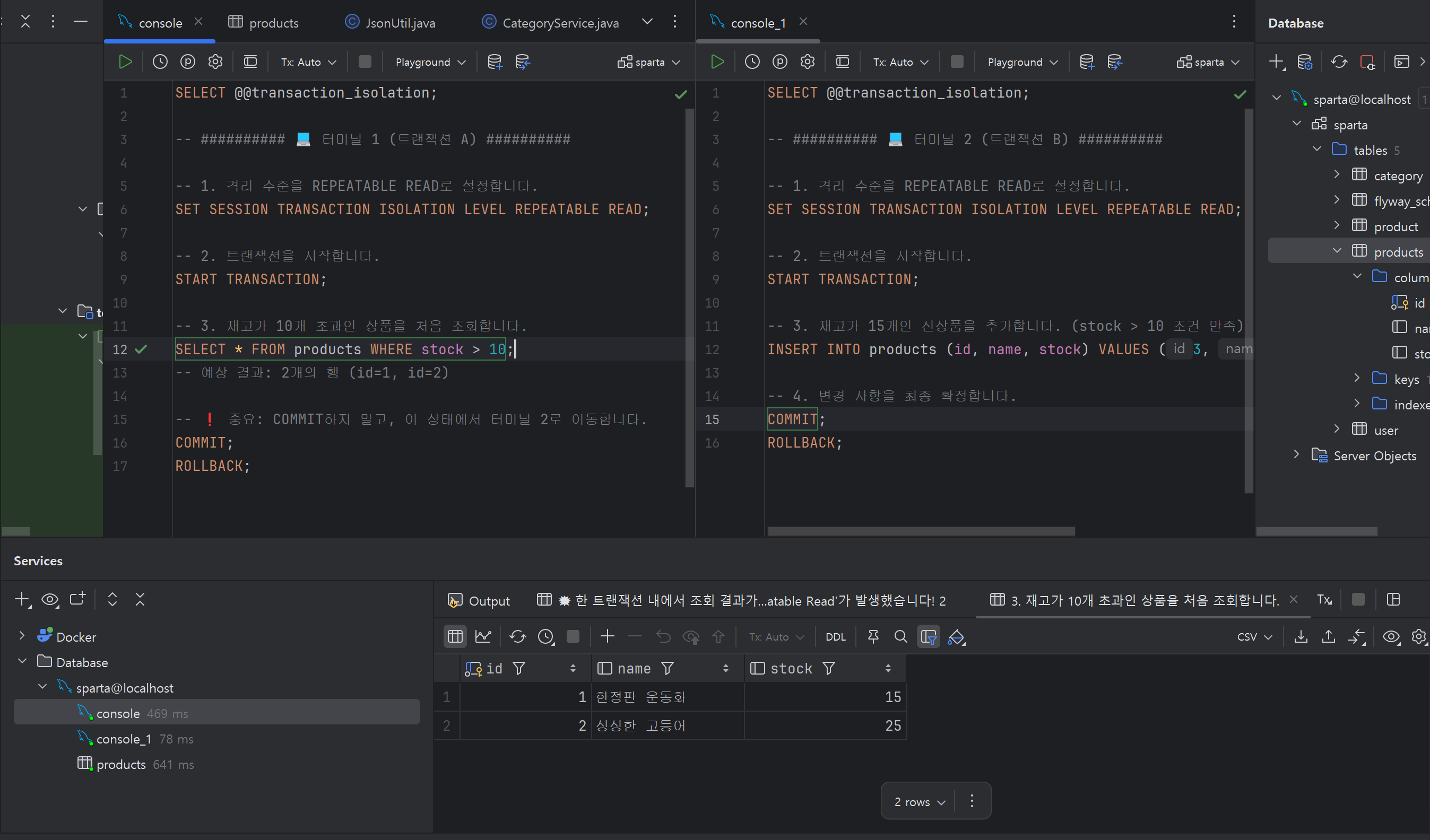
Task: Expand the category table node
Action: point(1337,174)
